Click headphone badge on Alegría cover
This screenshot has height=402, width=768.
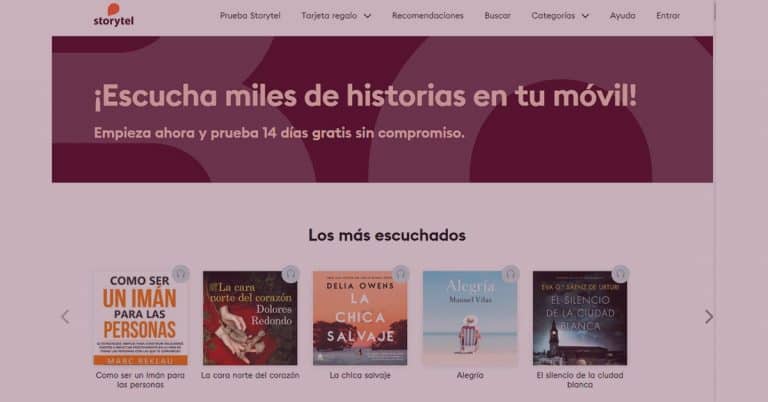coord(510,274)
